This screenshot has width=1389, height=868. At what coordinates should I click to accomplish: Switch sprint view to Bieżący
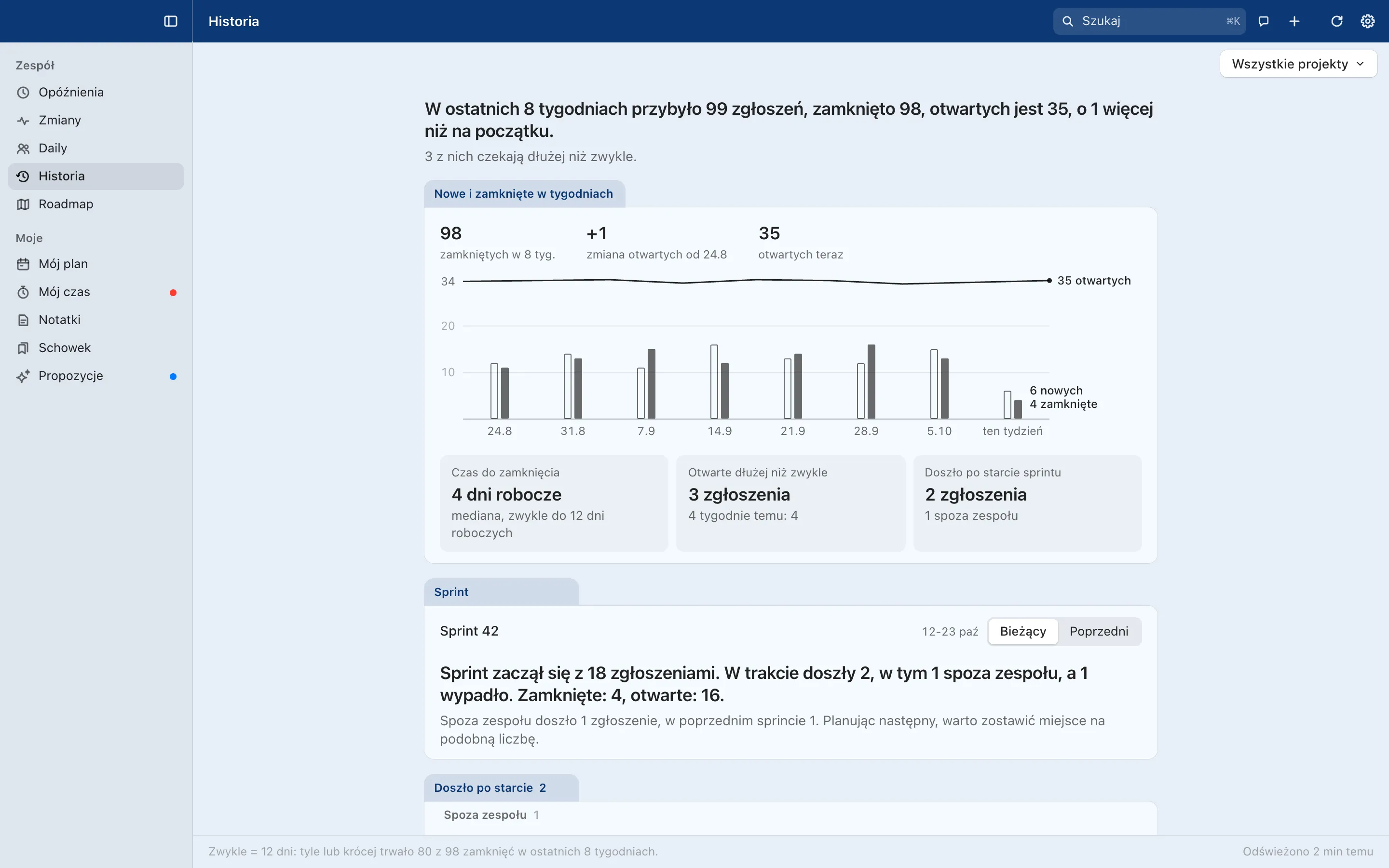[x=1023, y=632]
